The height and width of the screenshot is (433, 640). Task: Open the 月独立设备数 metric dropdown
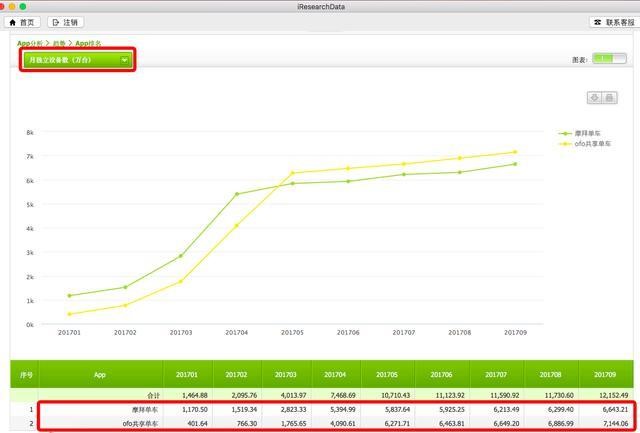(78, 60)
